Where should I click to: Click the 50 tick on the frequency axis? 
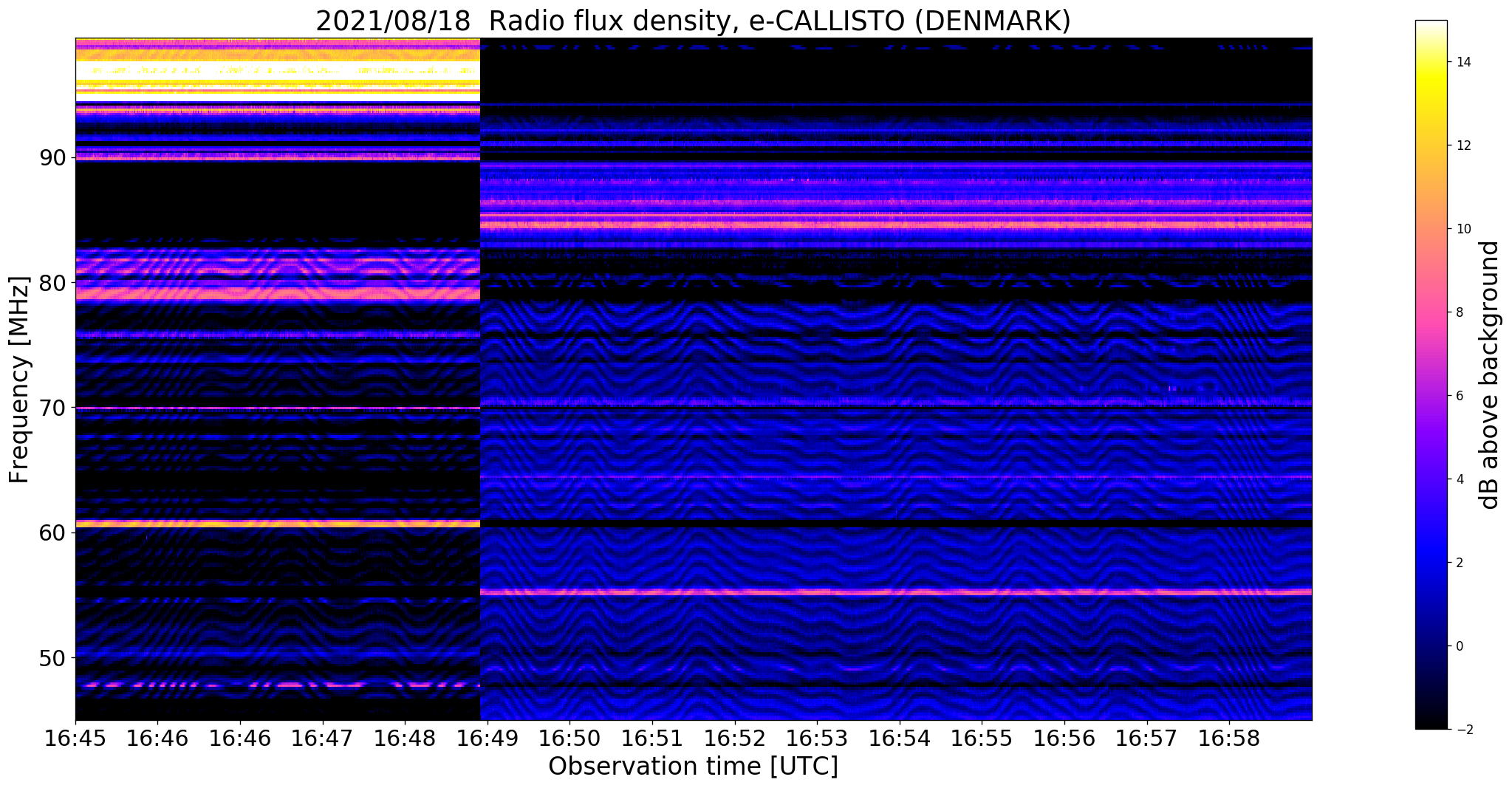(x=51, y=657)
